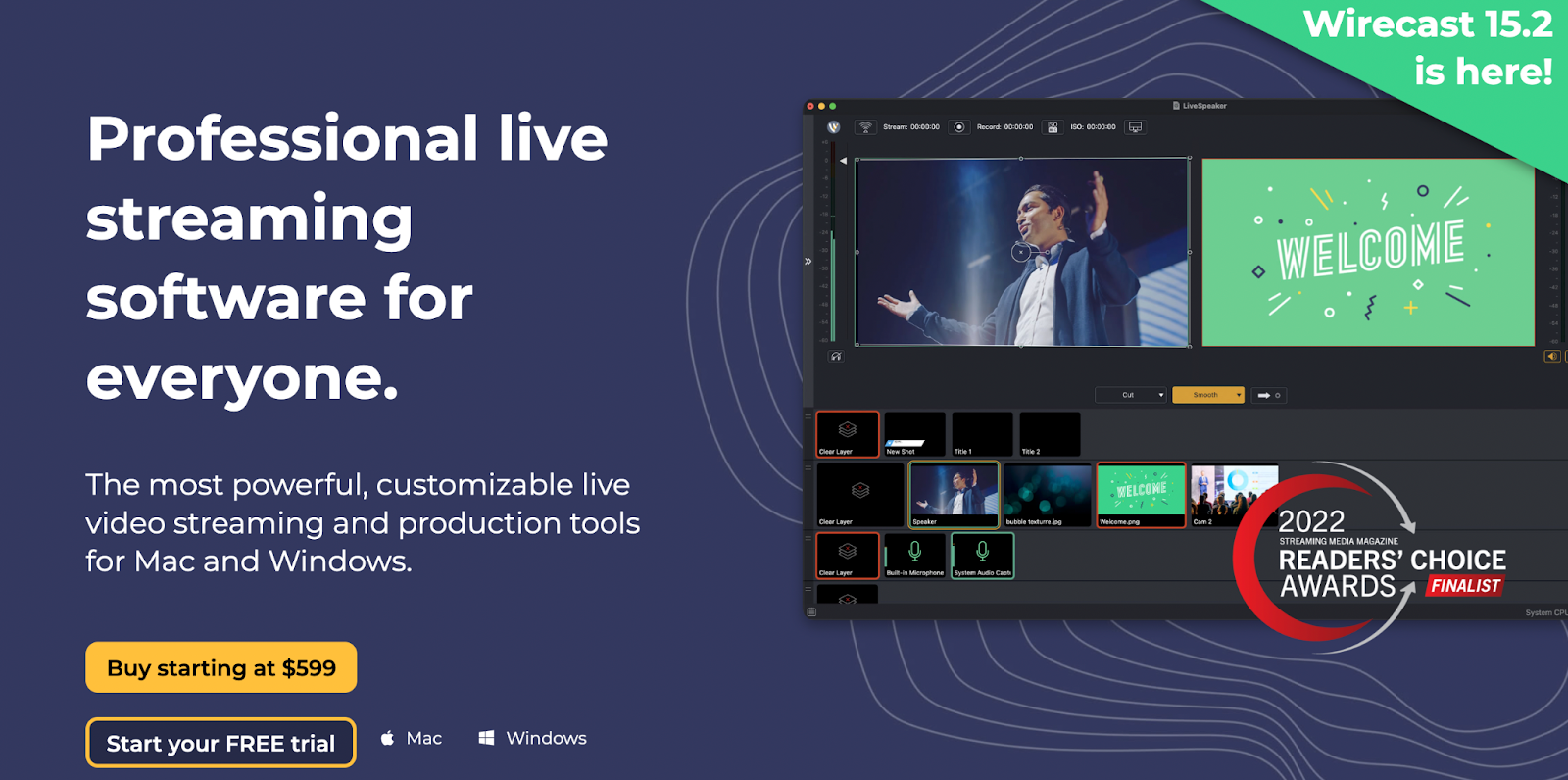The width and height of the screenshot is (1568, 780).
Task: Click the Go arrow transition button
Action: coord(1268,395)
